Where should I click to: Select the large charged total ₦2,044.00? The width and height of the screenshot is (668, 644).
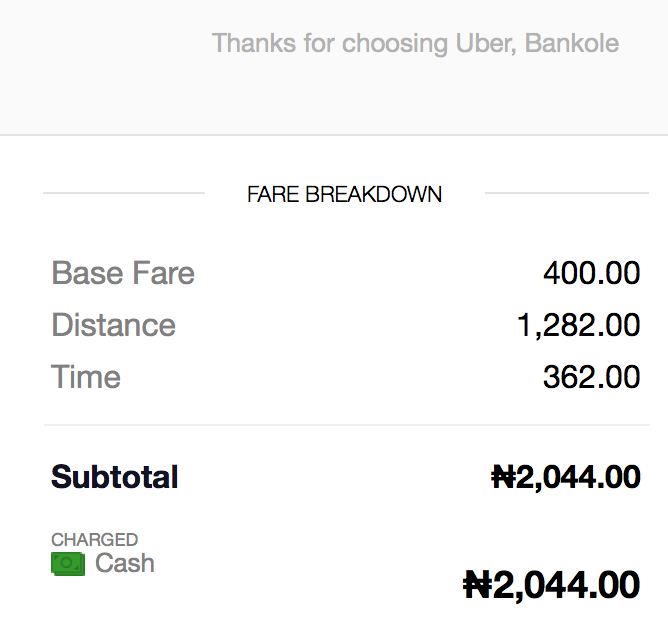[551, 584]
